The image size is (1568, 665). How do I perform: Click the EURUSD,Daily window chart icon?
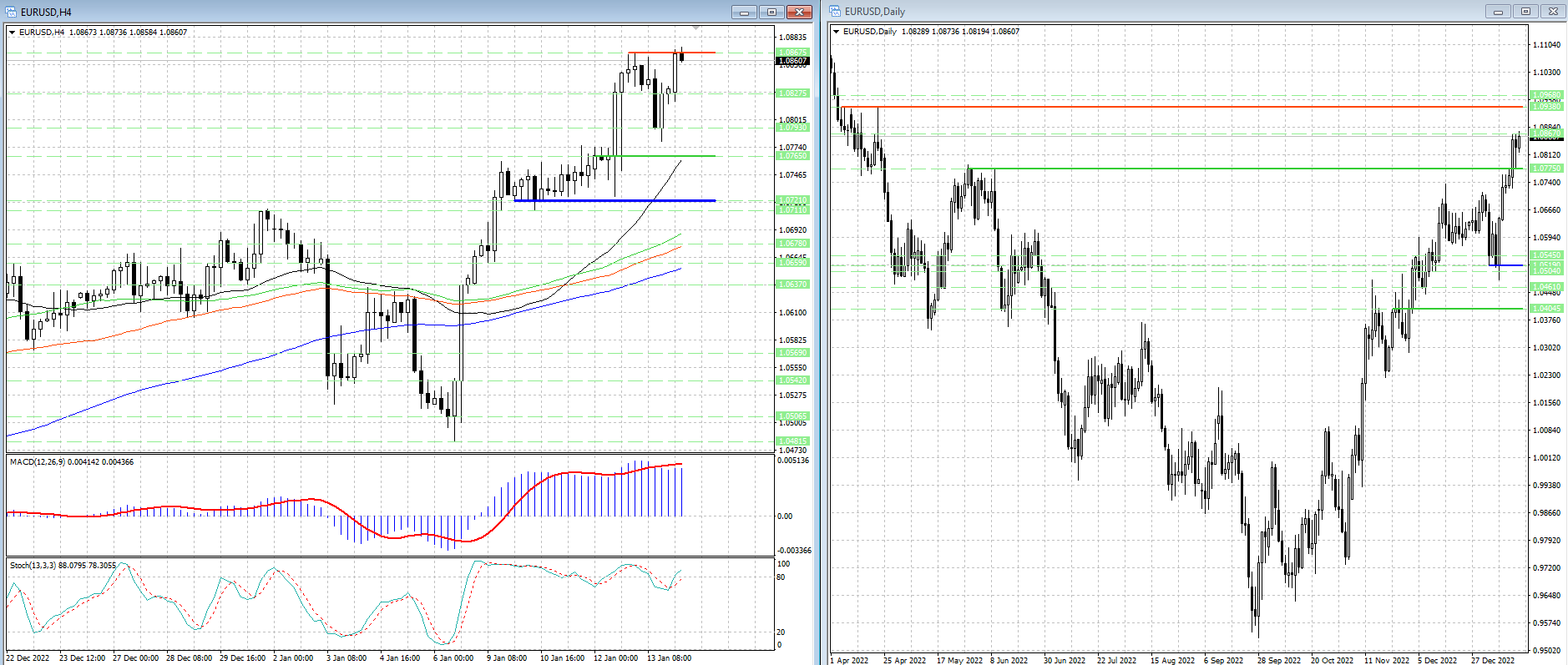835,11
